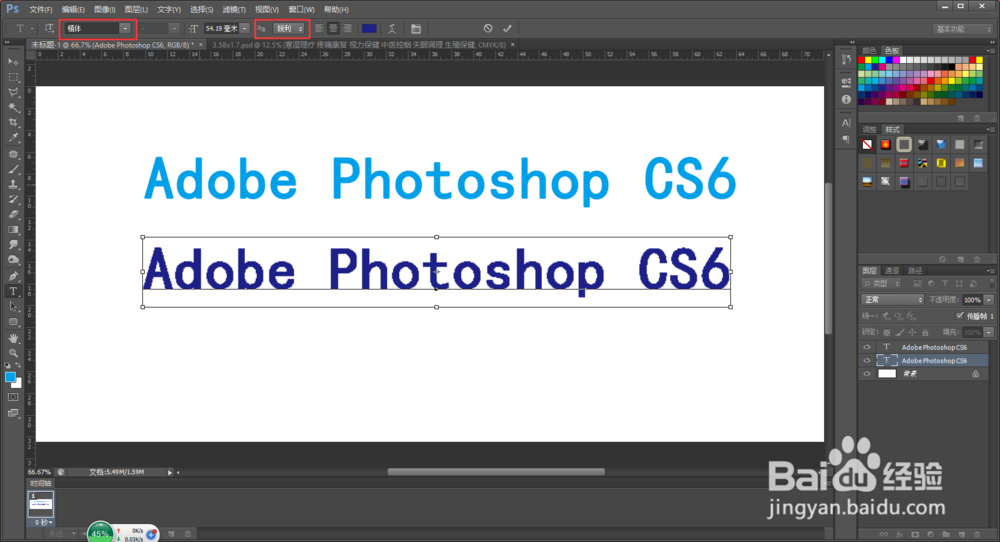Open the 基本功能 workspace dropdown
The height and width of the screenshot is (542, 1000).
click(x=963, y=29)
